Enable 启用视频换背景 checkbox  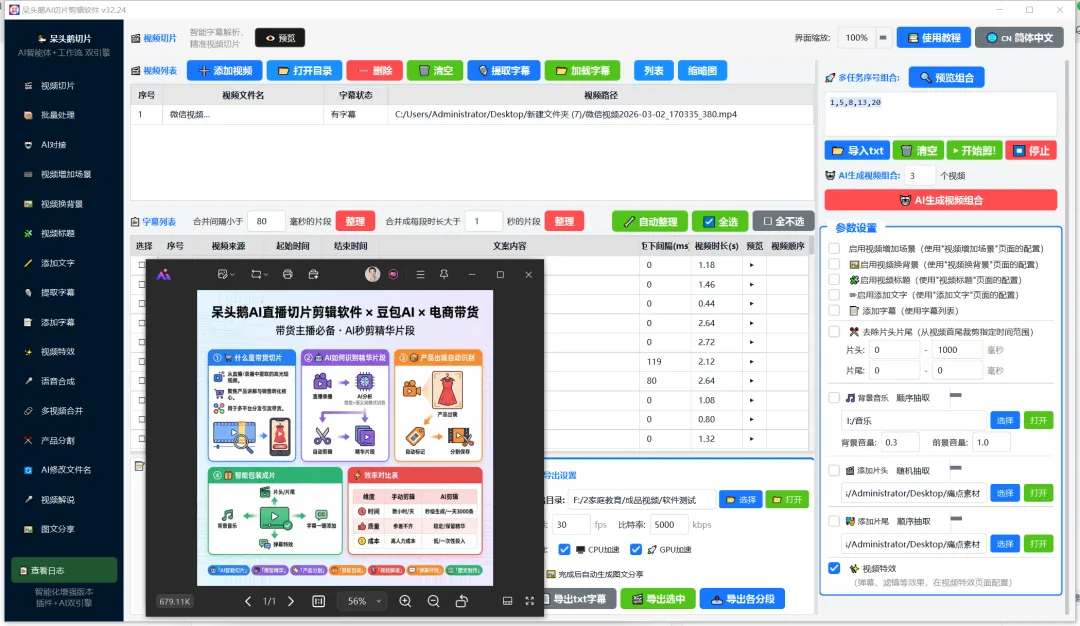pyautogui.click(x=834, y=264)
